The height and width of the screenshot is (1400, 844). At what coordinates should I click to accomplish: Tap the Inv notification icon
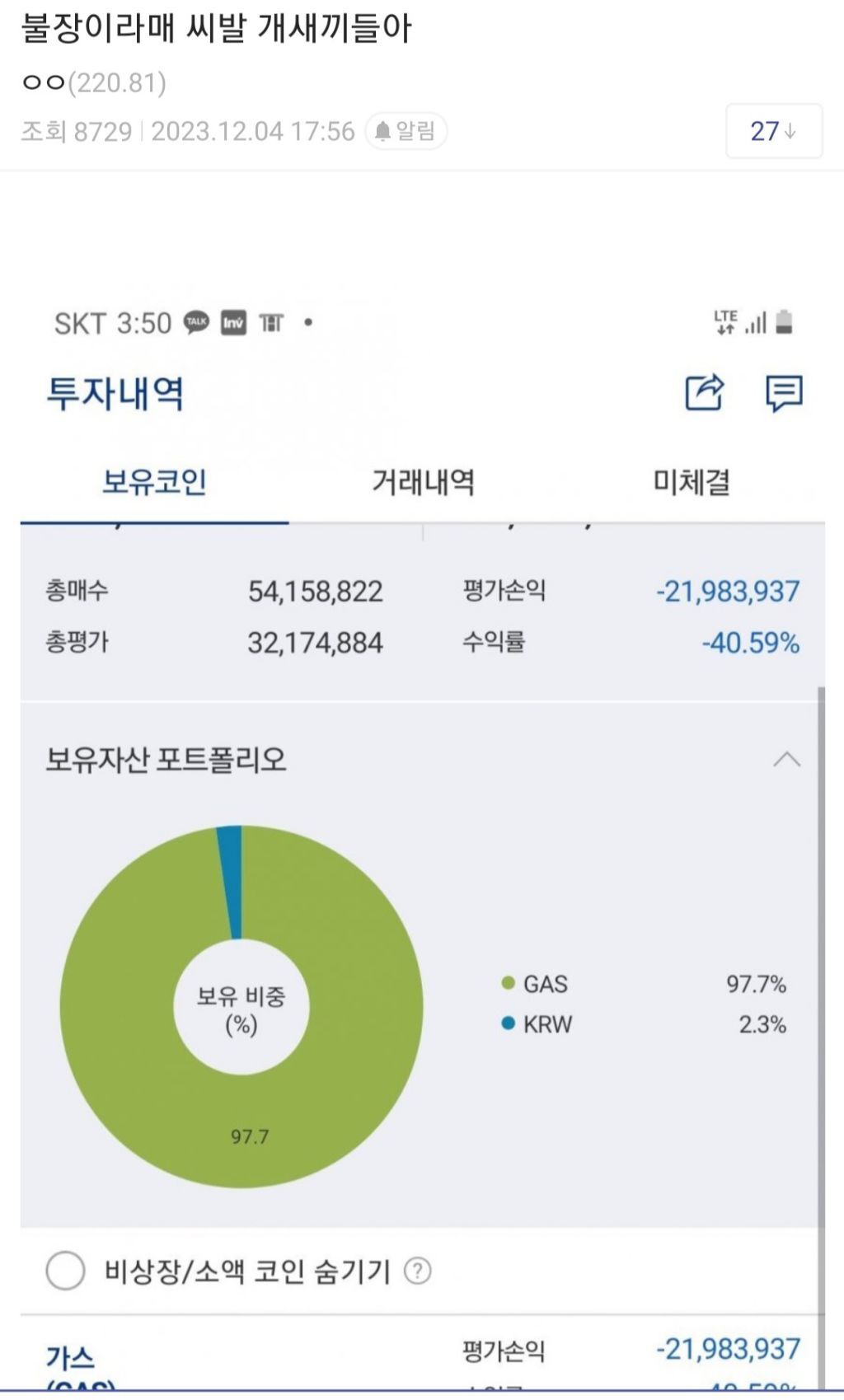(233, 323)
